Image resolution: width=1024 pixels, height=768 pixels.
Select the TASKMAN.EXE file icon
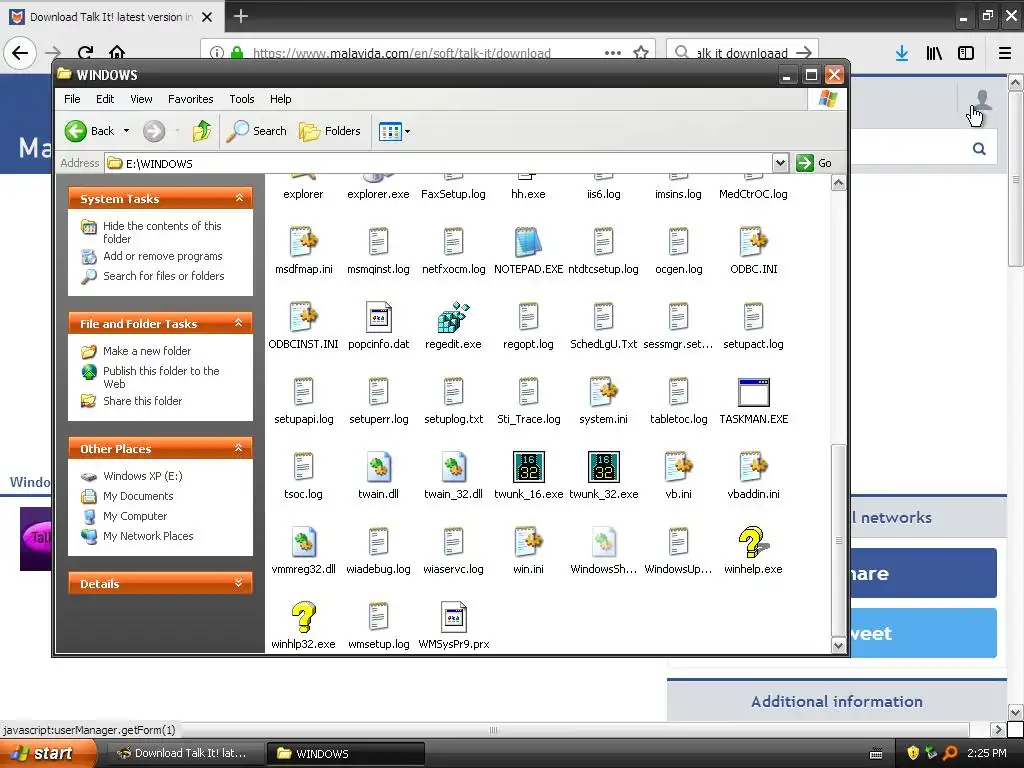tap(753, 392)
